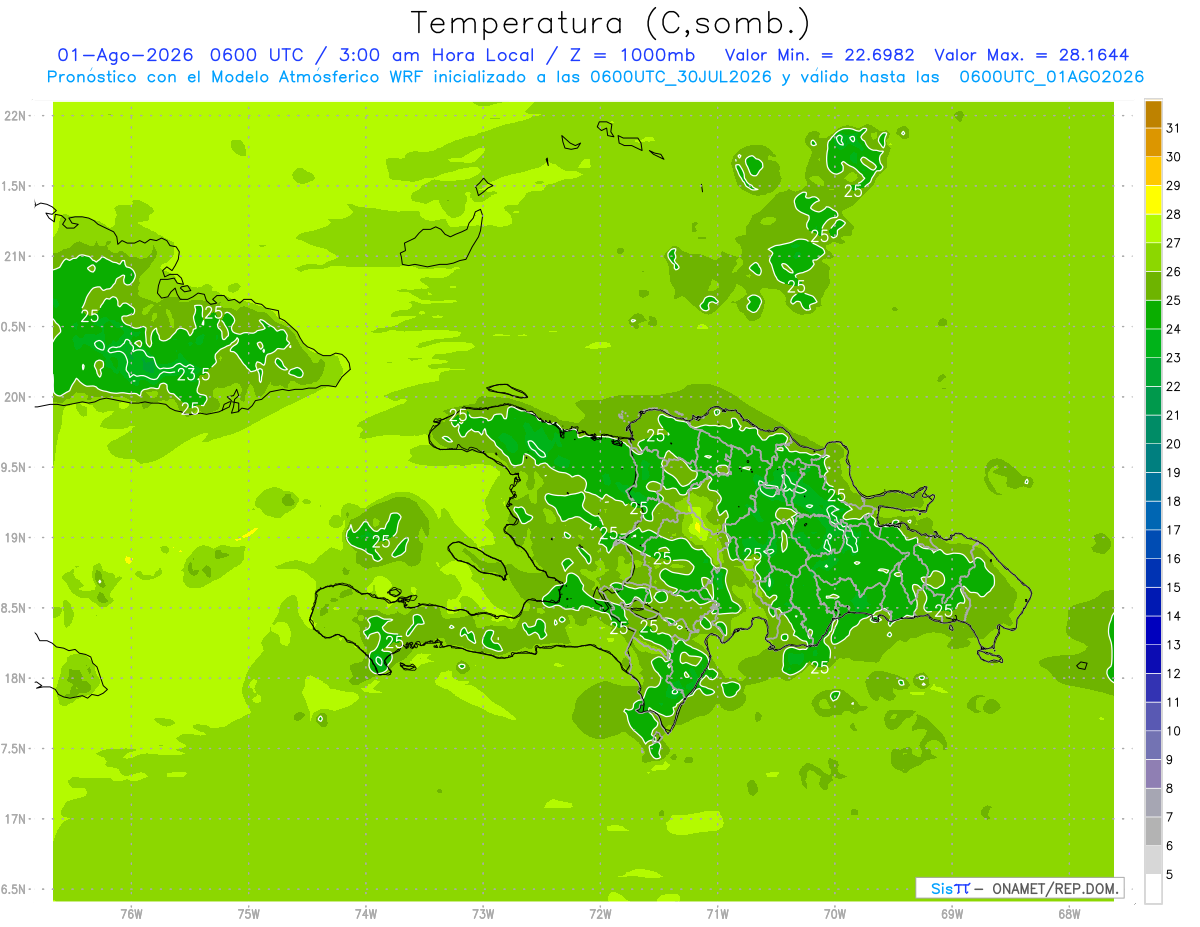Click the green 24 degree legend swatch
Viewport: 1200px width, 927px height.
1153,316
